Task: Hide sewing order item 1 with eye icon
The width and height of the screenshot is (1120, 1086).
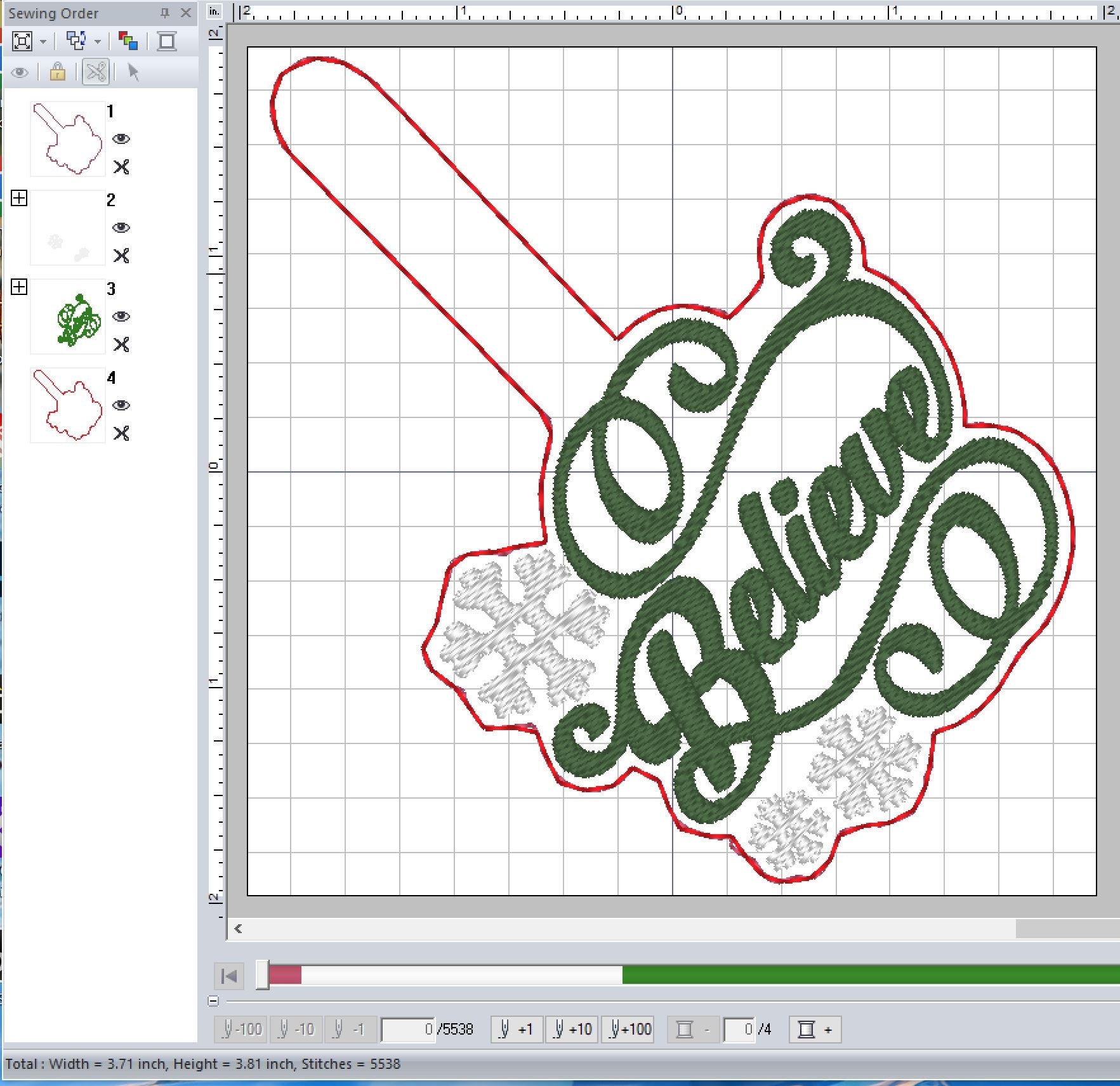Action: pos(121,139)
